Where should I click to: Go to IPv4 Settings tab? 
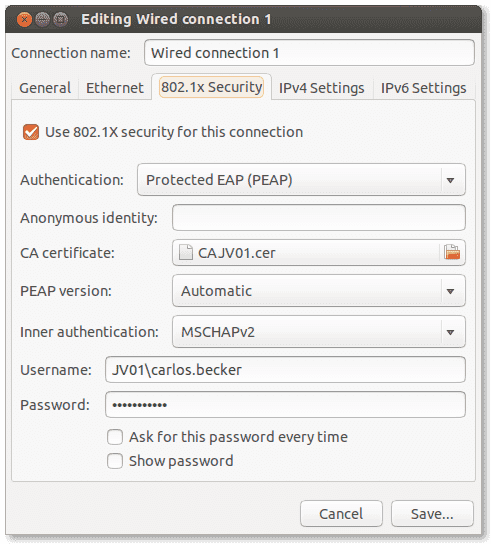click(322, 88)
